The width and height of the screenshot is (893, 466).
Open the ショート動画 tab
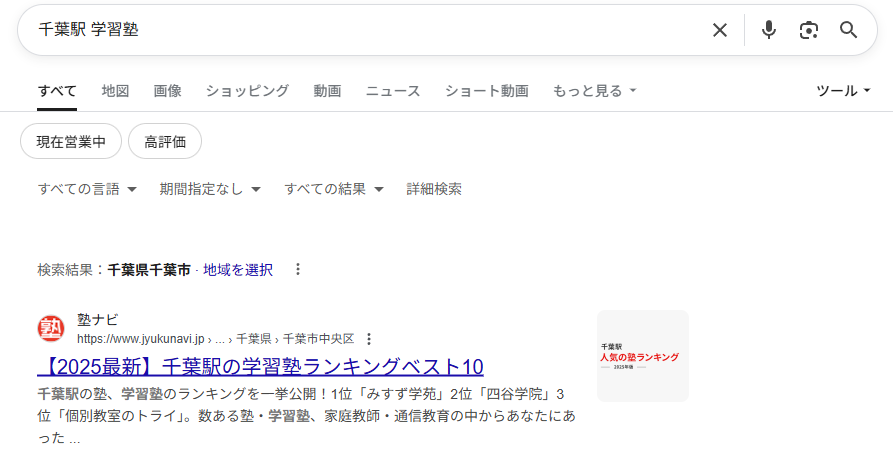(x=487, y=91)
